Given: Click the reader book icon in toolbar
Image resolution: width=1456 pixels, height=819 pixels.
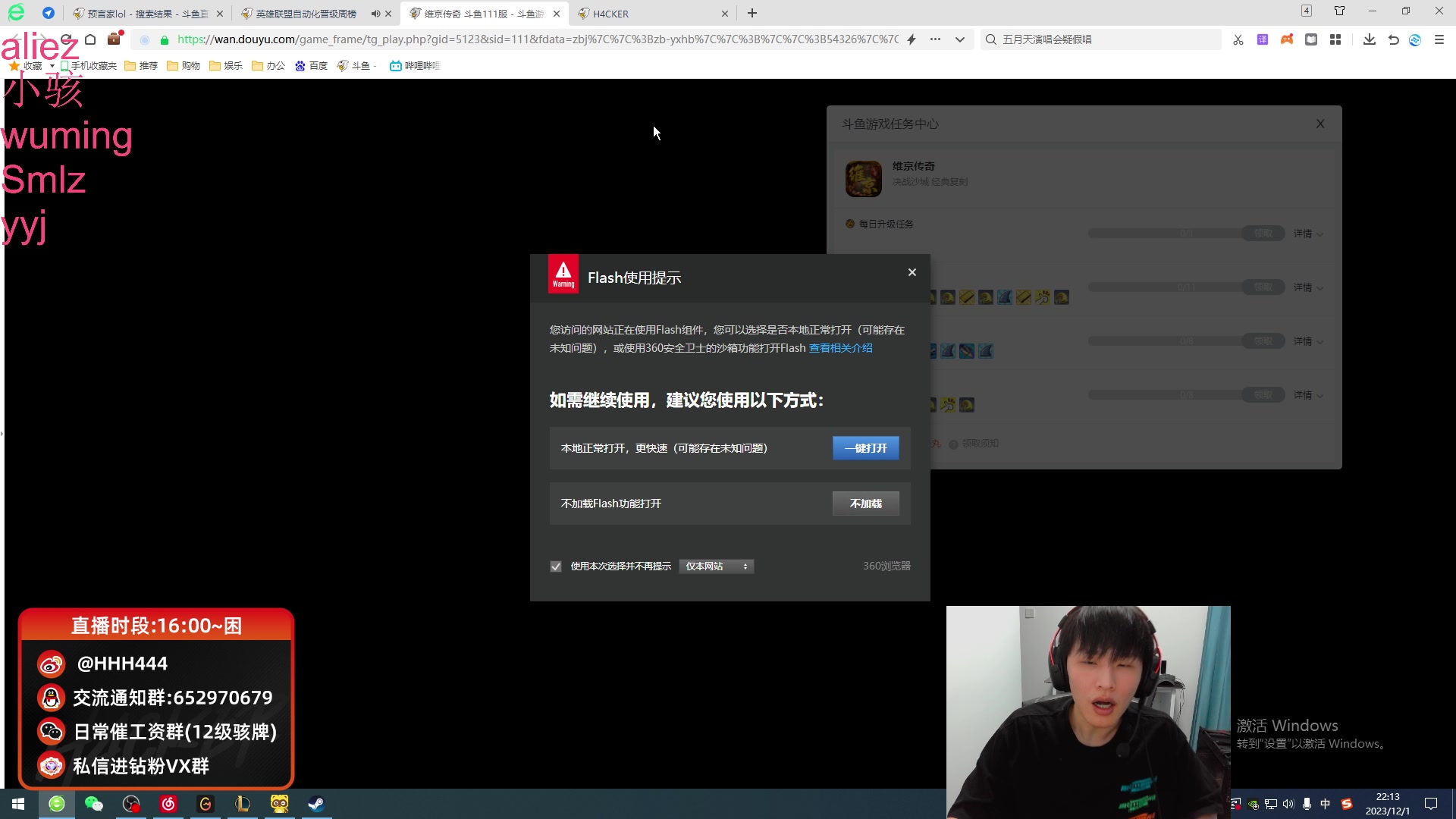Looking at the screenshot, I should [x=1311, y=39].
